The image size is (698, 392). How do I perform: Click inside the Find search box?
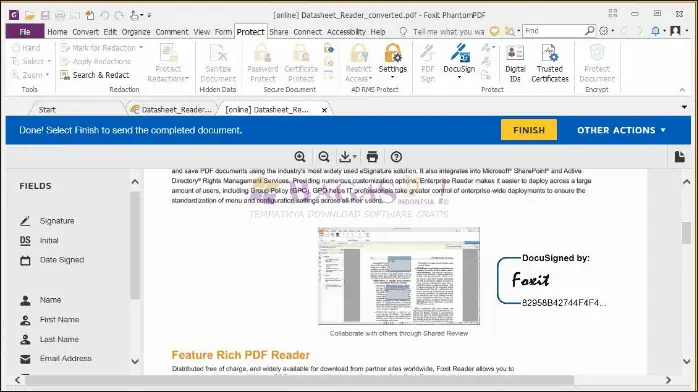point(553,31)
